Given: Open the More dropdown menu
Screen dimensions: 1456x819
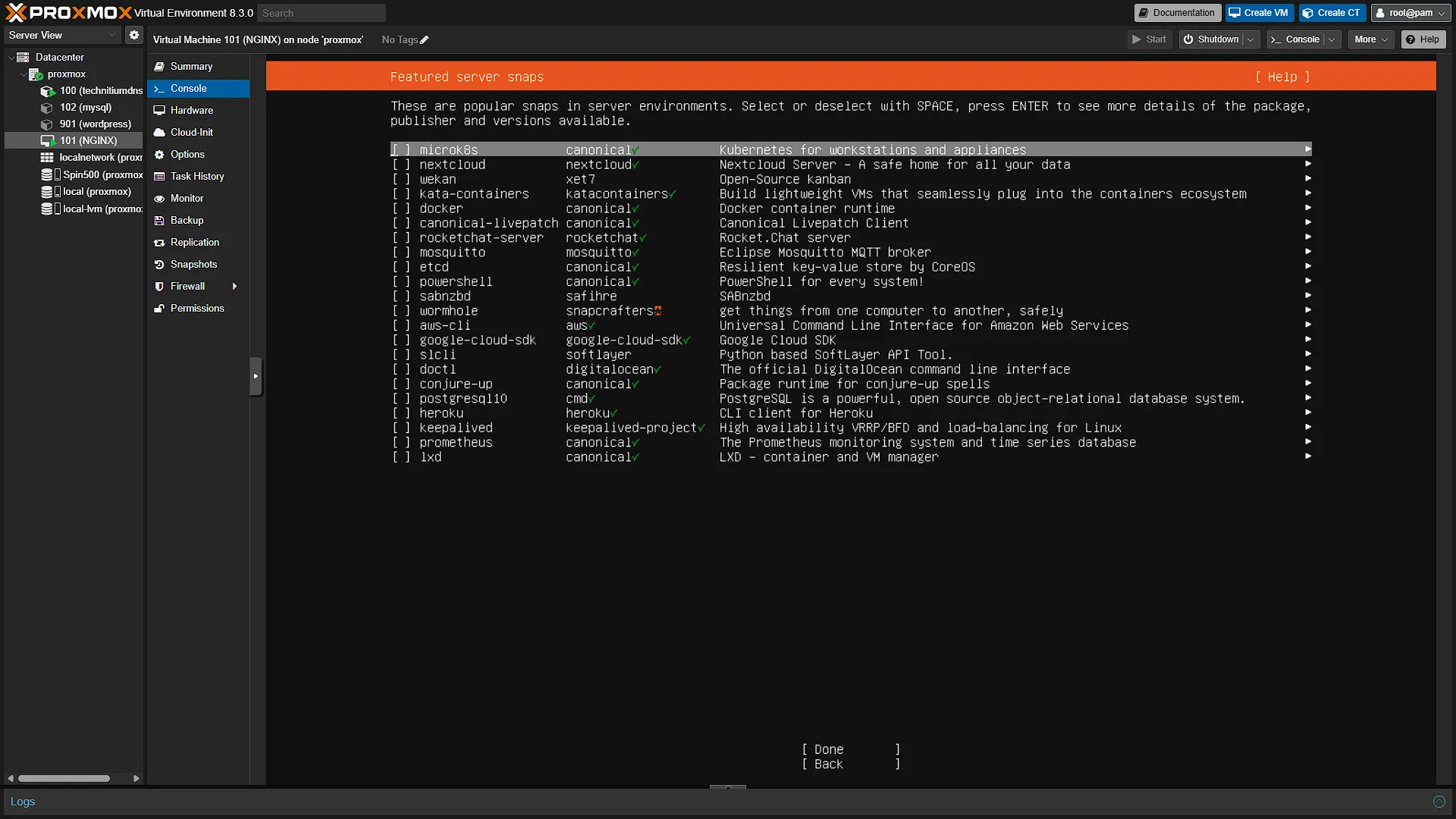Looking at the screenshot, I should pyautogui.click(x=1371, y=39).
